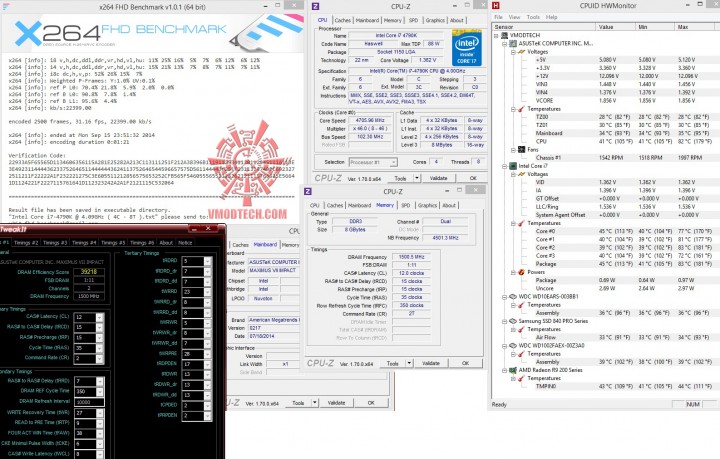Click the computer icon beside VMODTECH
Viewport: 720px width, 459px height.
coord(504,35)
